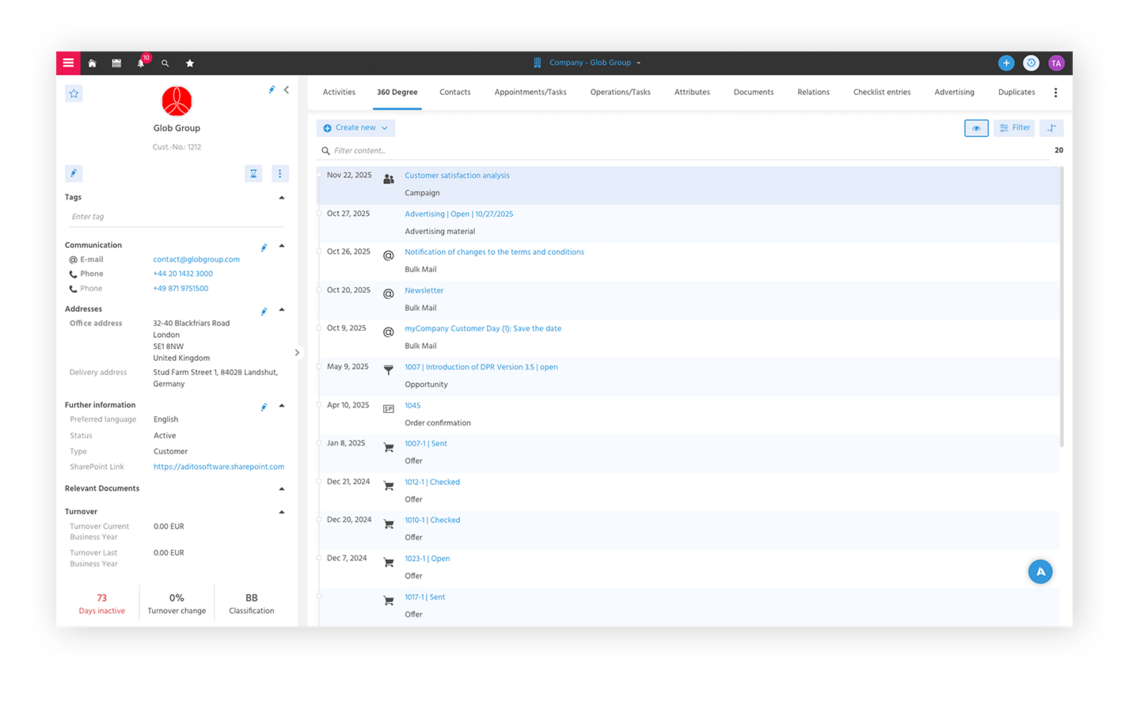Open notifications showing the 10 badge
The height and width of the screenshot is (712, 1140).
(141, 62)
